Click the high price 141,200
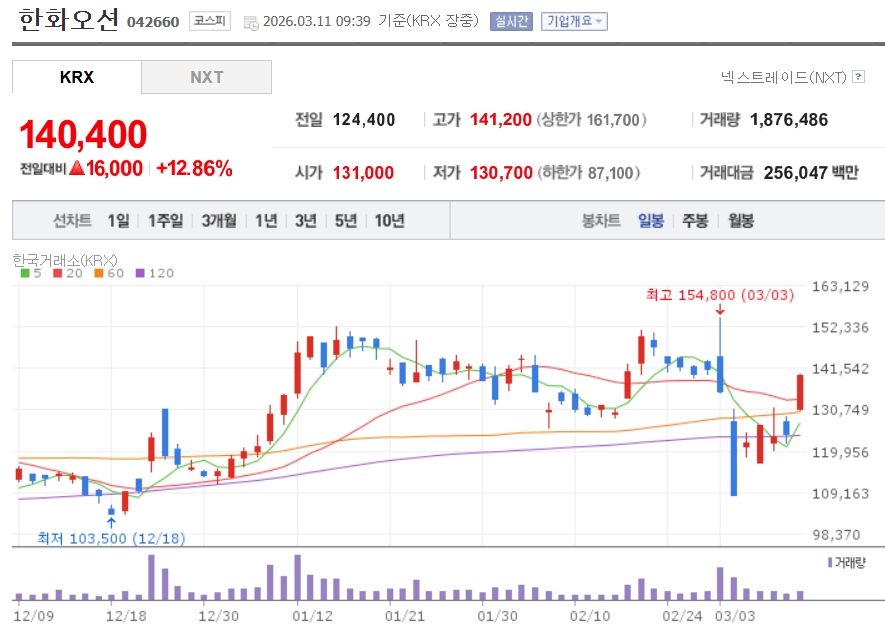The image size is (885, 633). tap(501, 120)
